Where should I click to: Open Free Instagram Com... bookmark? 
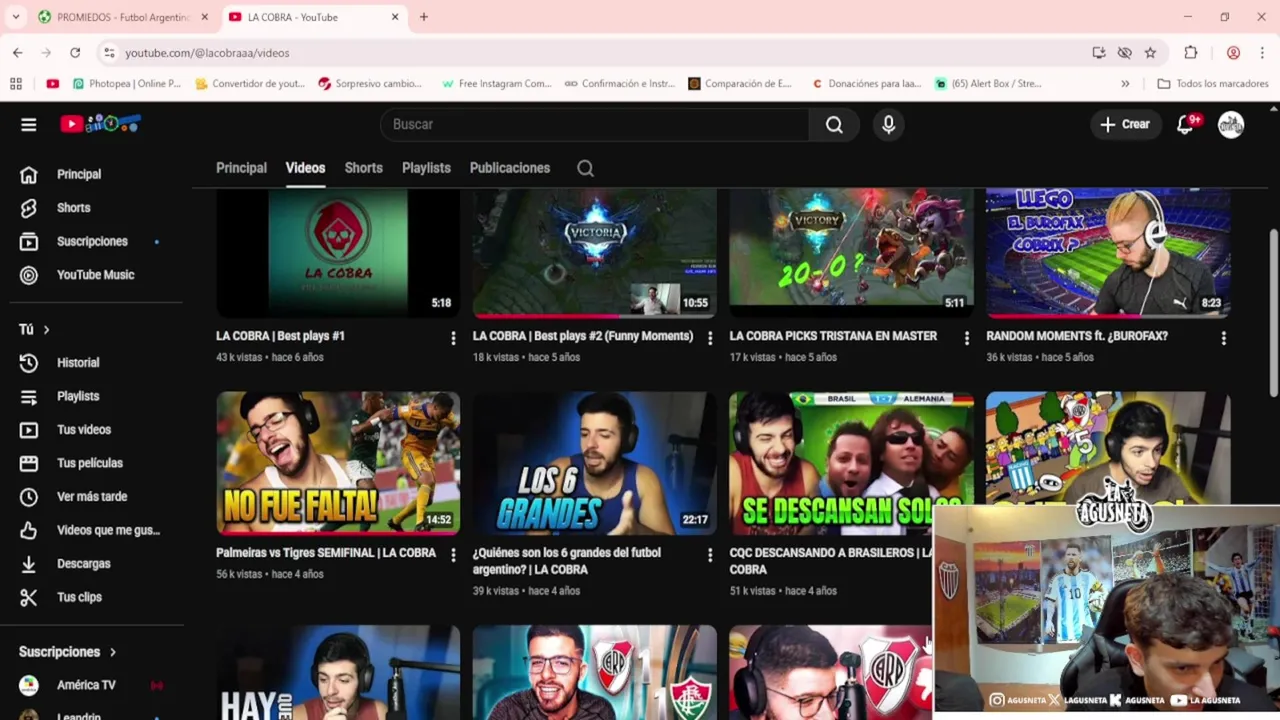(496, 84)
